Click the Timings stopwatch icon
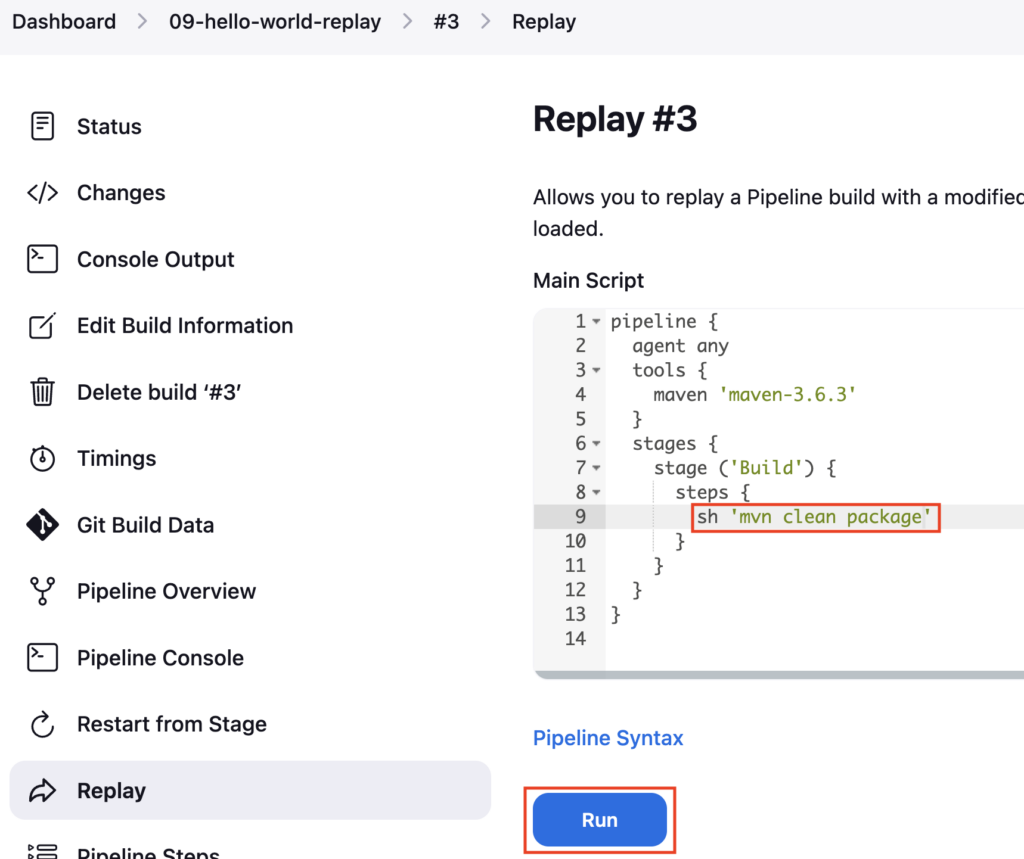1024x859 pixels. pyautogui.click(x=42, y=458)
